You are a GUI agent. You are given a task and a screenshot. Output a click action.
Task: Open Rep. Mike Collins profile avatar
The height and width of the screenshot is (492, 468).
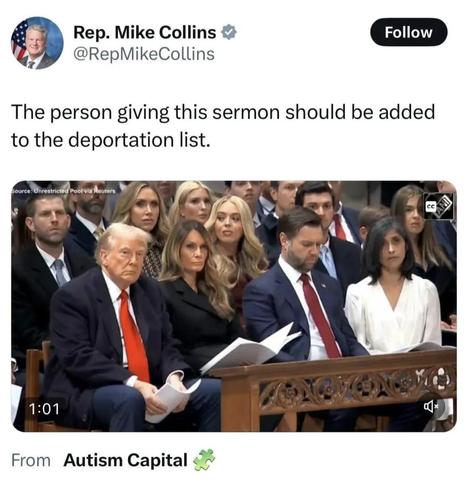(37, 43)
